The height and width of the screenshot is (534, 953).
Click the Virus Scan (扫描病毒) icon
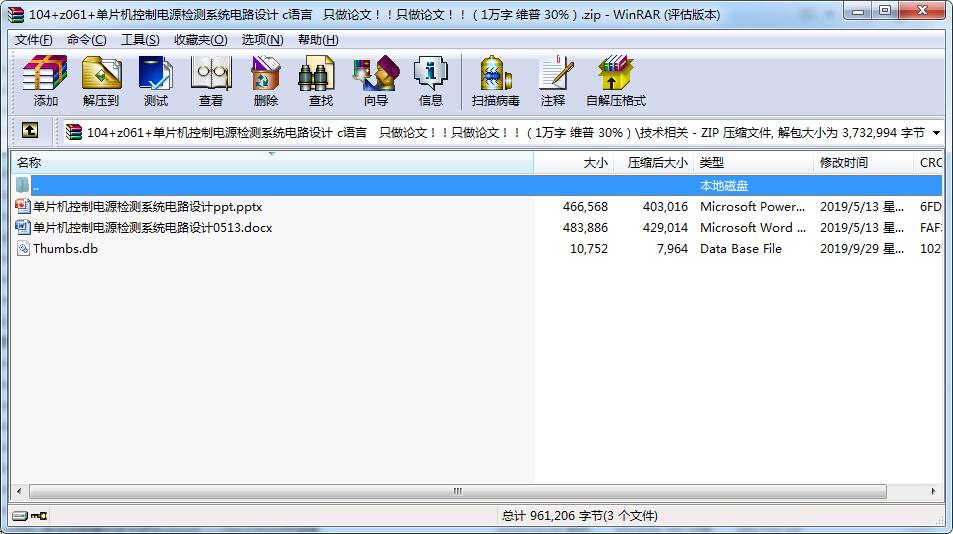point(495,73)
